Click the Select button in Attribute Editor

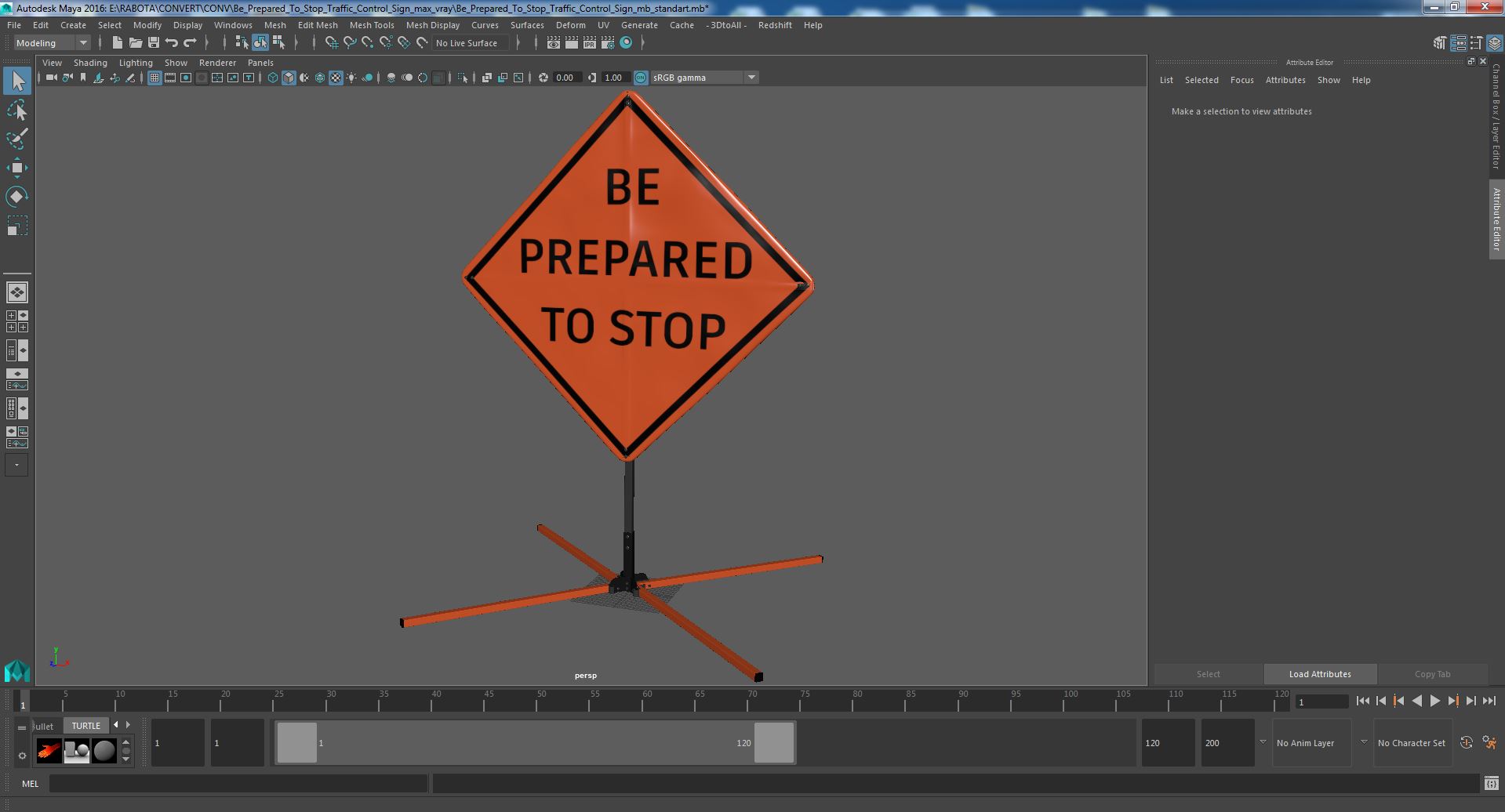1208,674
